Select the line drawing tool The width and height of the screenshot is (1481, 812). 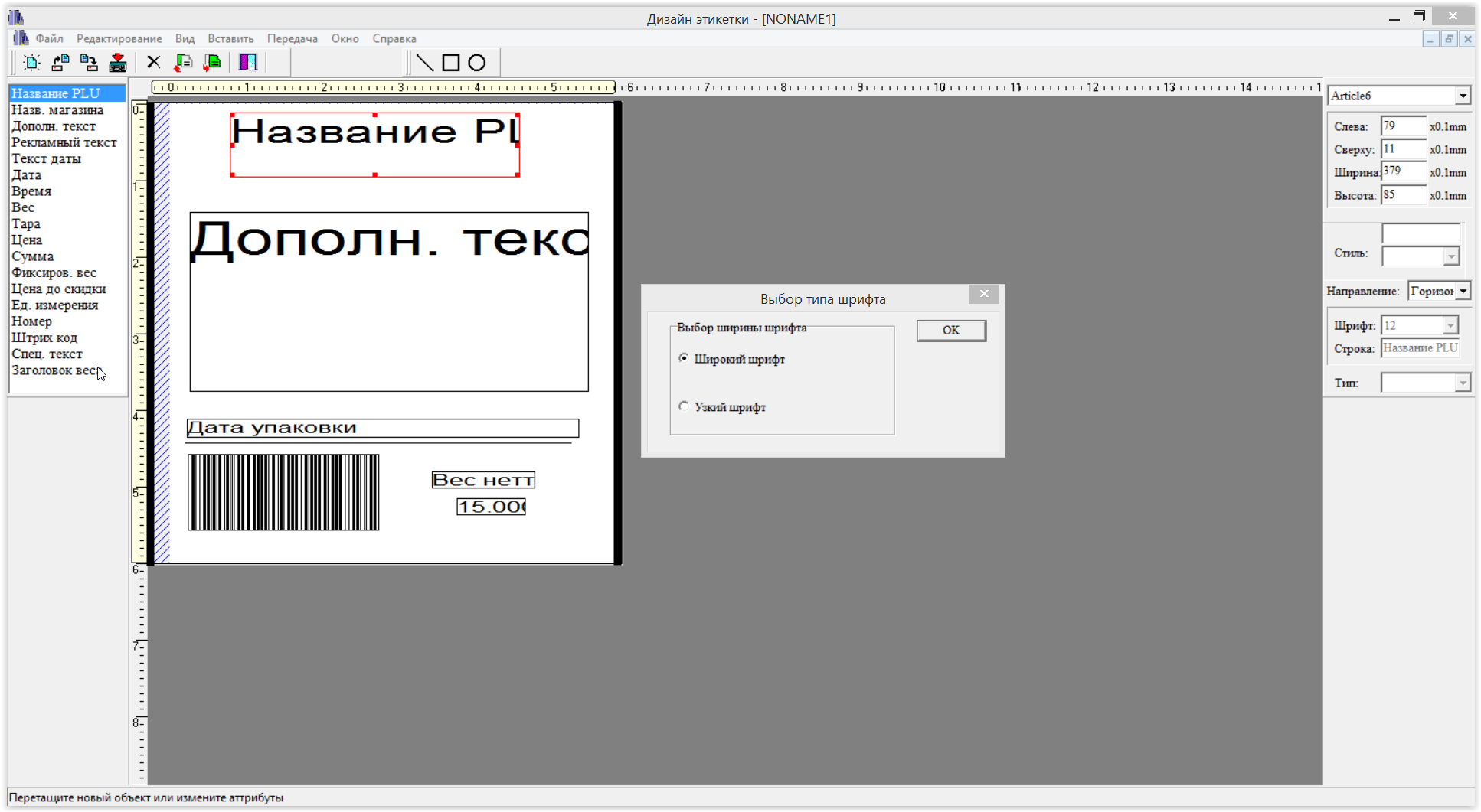tap(424, 63)
